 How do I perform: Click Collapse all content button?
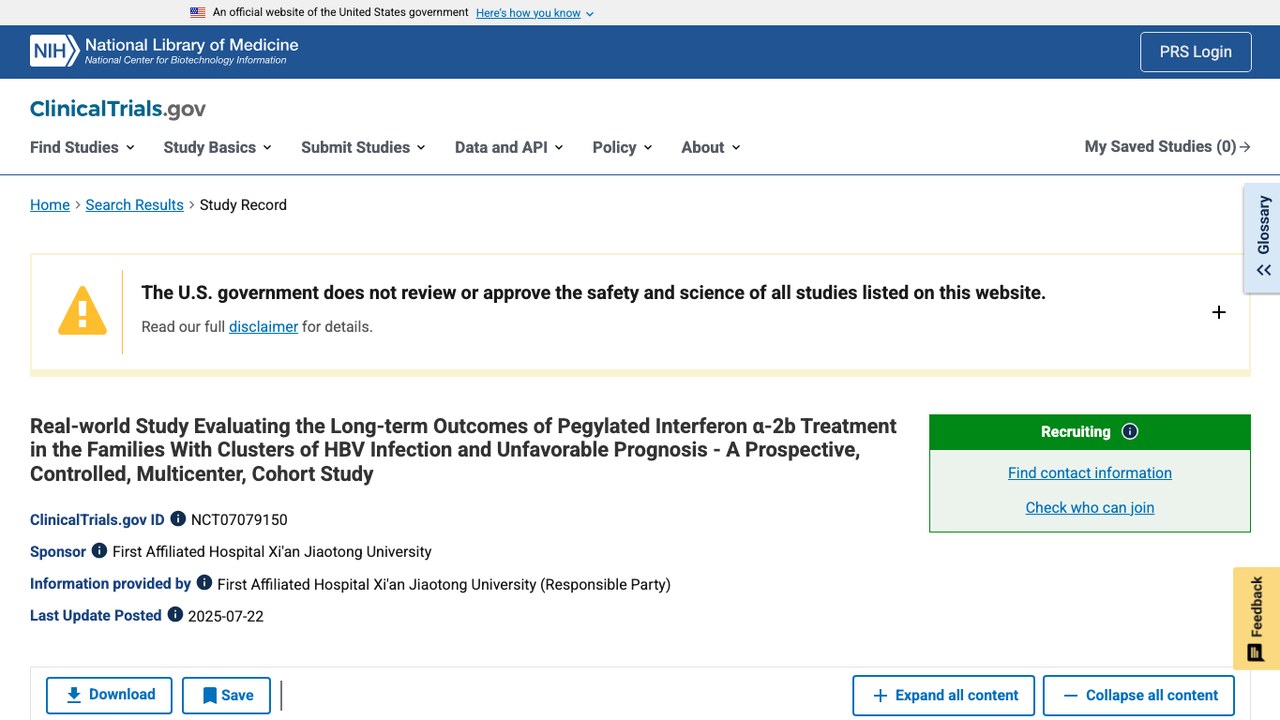pos(1139,695)
